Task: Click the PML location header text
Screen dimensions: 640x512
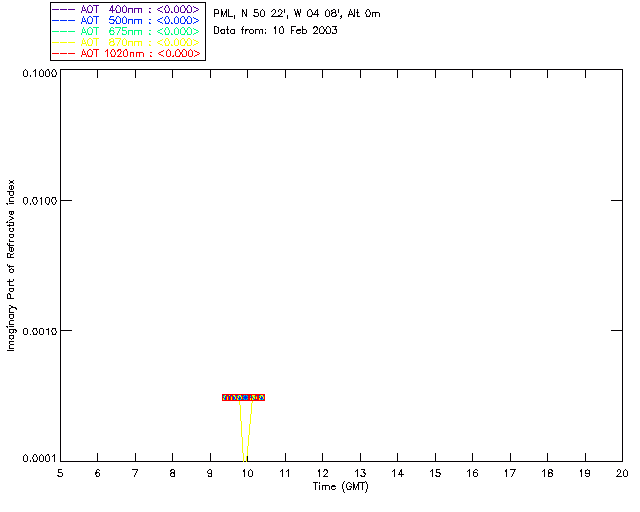Action: point(297,13)
